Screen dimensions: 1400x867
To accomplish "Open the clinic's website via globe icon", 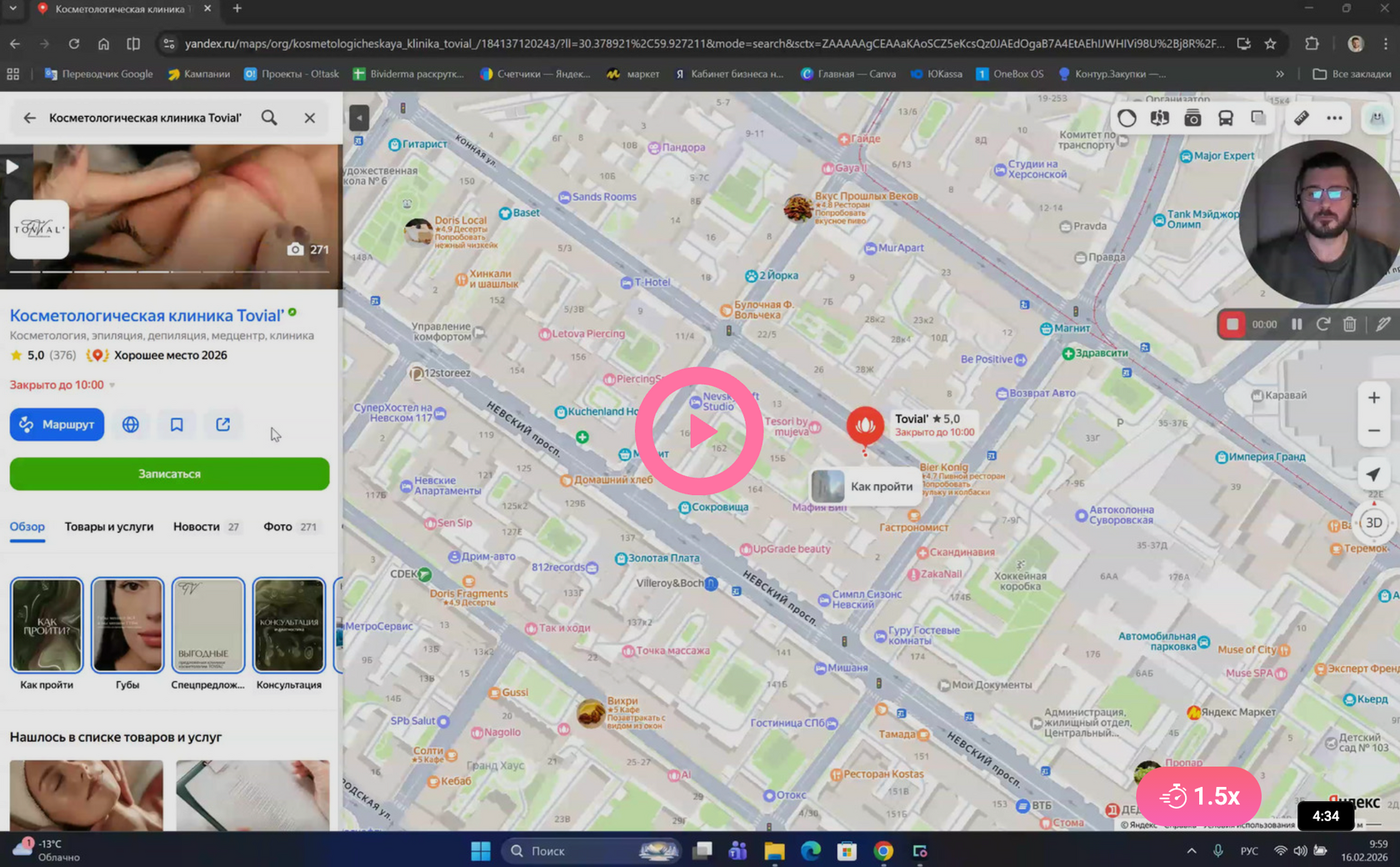I will point(131,424).
